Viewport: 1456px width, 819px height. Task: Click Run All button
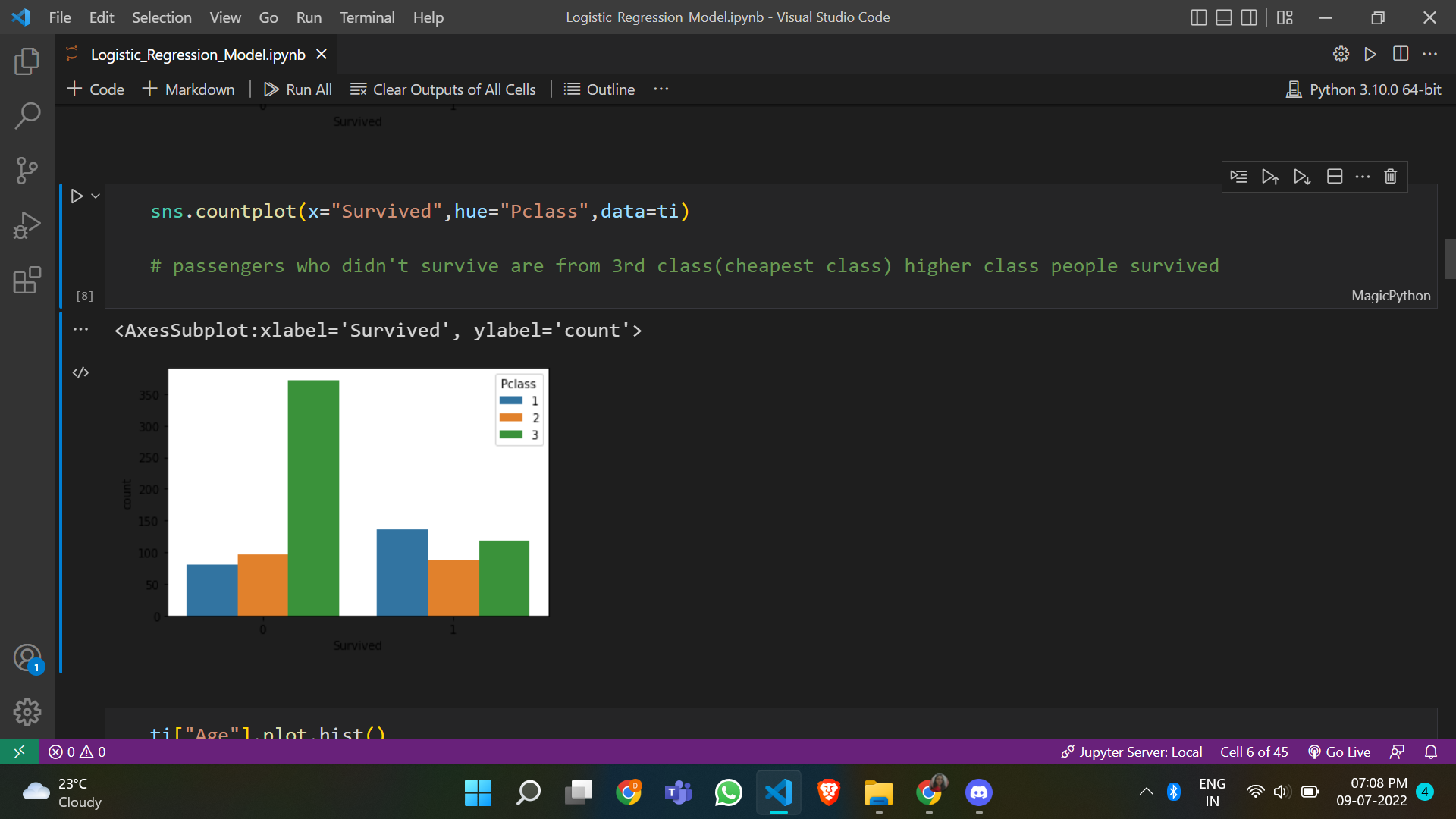[x=298, y=89]
